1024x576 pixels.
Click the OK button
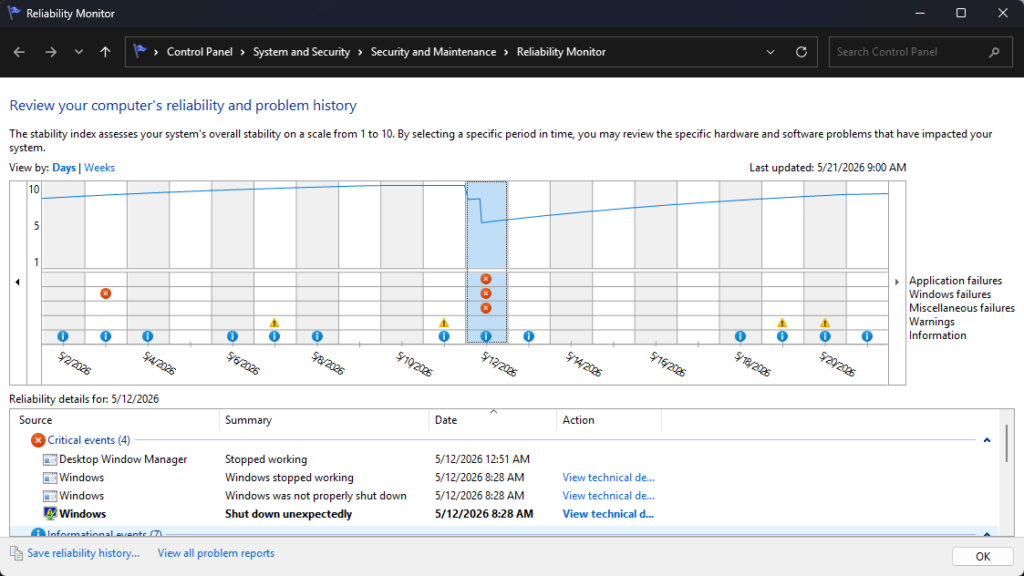[x=983, y=556]
